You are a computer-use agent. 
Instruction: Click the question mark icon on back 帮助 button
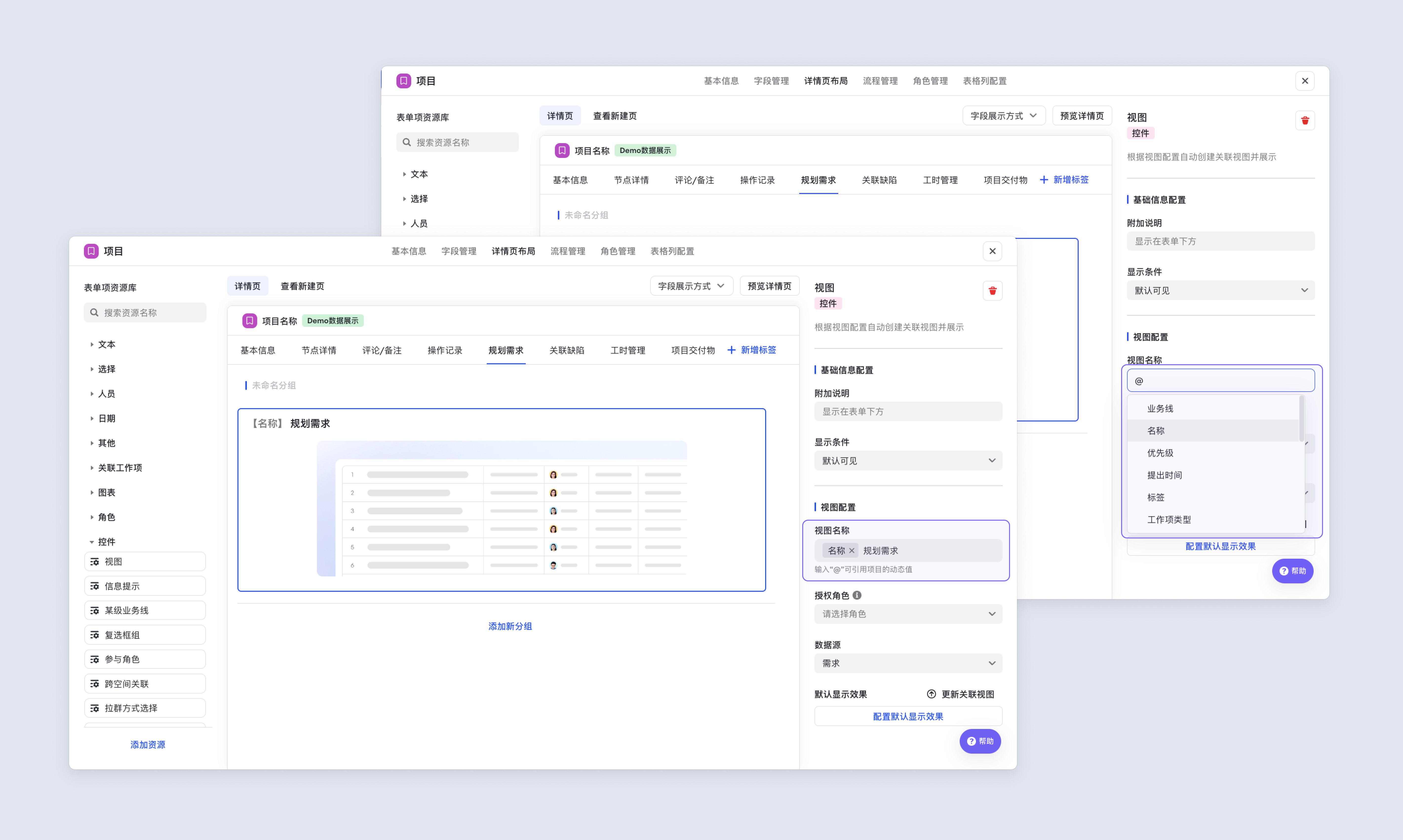[x=1284, y=571]
